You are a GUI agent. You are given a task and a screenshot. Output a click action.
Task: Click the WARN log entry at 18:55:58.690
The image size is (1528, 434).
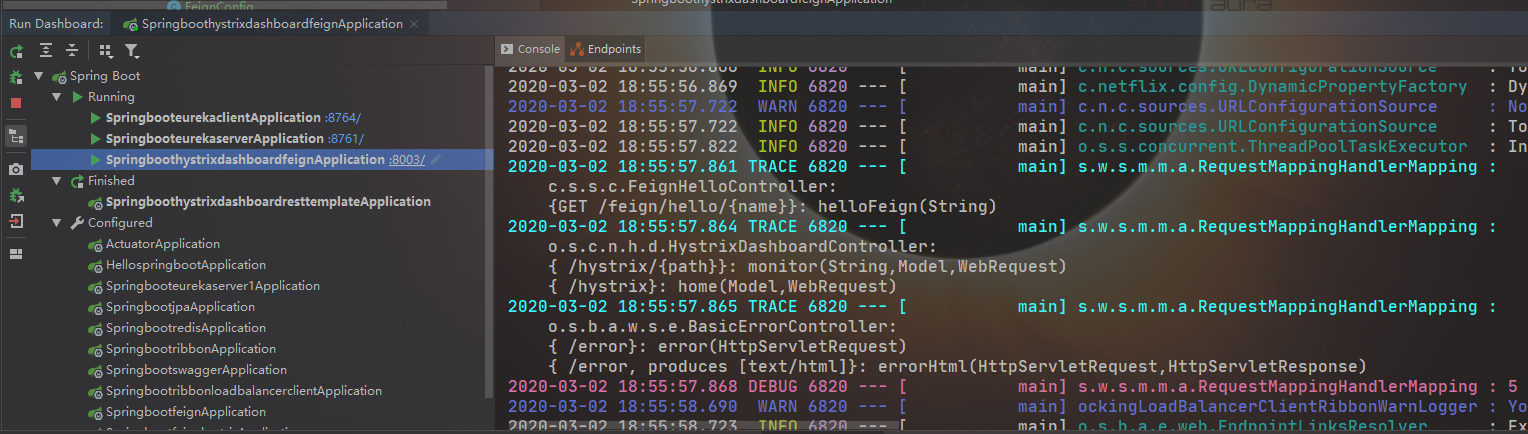[1017, 406]
